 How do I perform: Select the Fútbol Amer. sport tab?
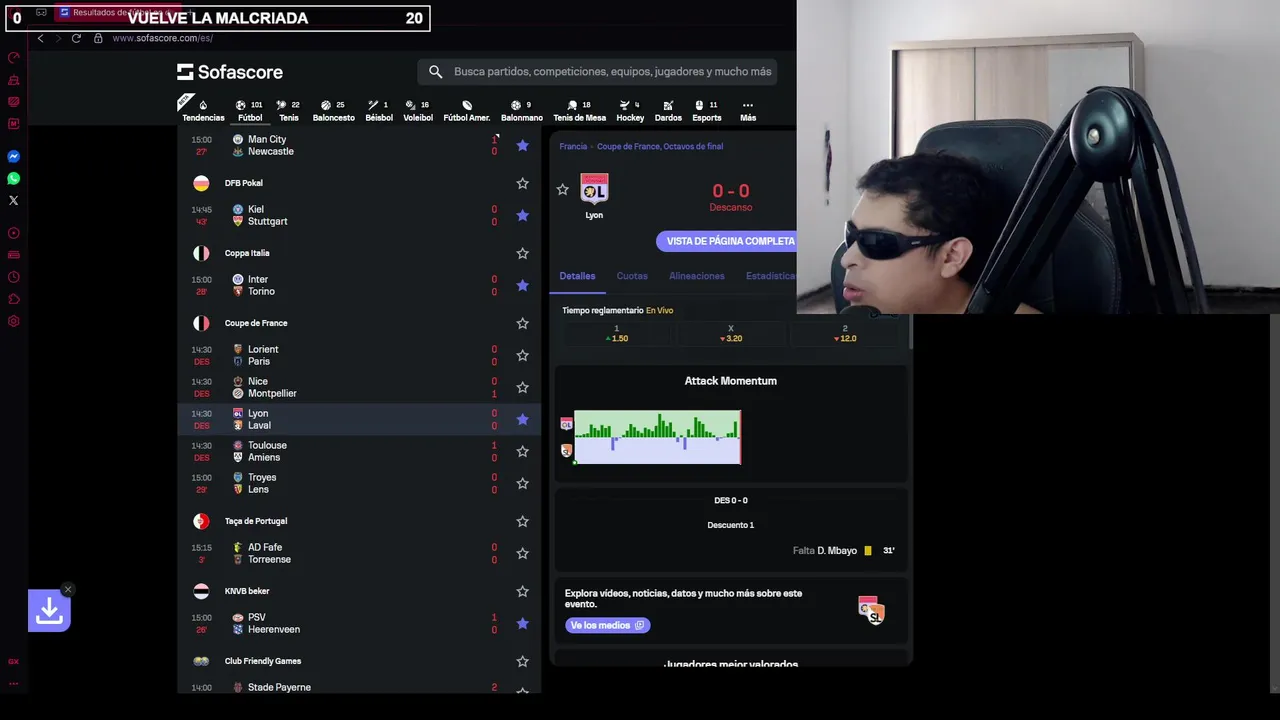[x=467, y=111]
